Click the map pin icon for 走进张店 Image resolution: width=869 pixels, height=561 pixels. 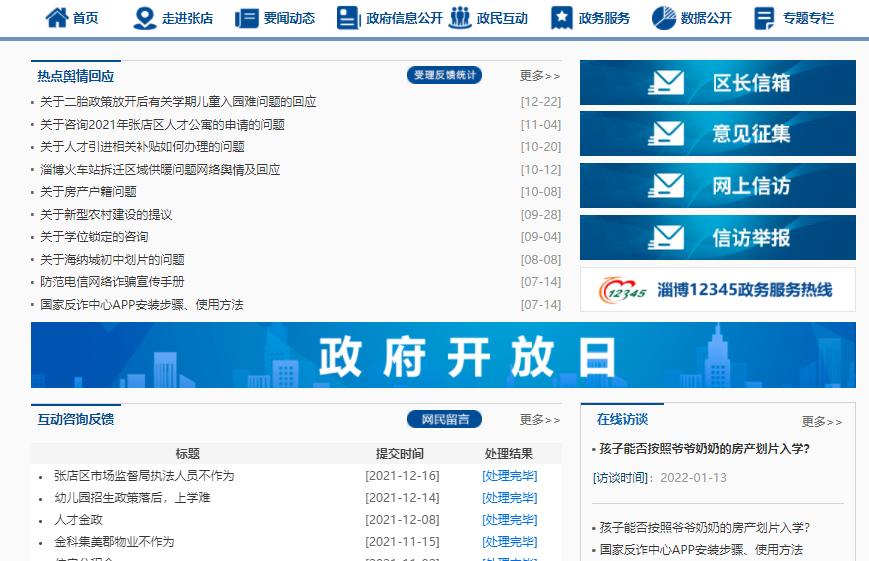coord(145,18)
